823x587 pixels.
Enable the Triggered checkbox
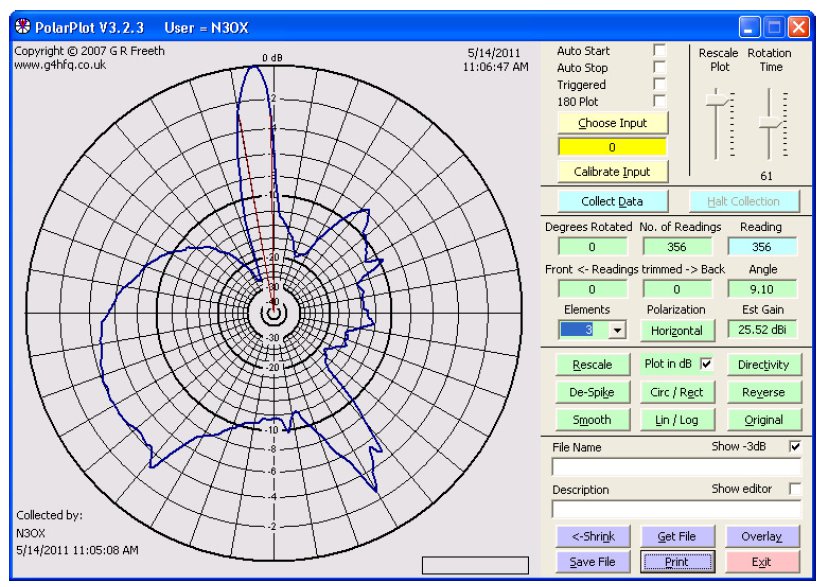pos(659,84)
